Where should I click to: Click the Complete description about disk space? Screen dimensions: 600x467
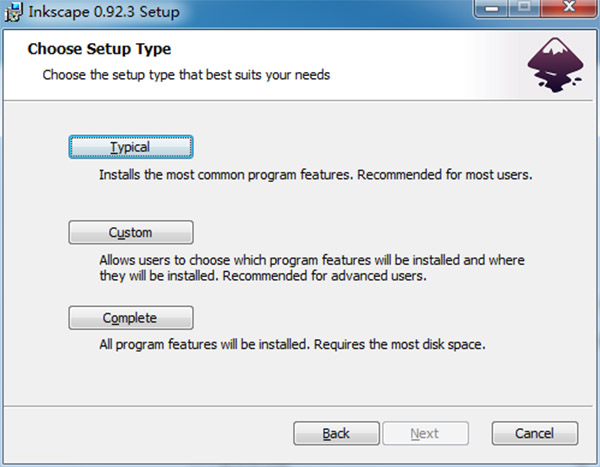(292, 345)
